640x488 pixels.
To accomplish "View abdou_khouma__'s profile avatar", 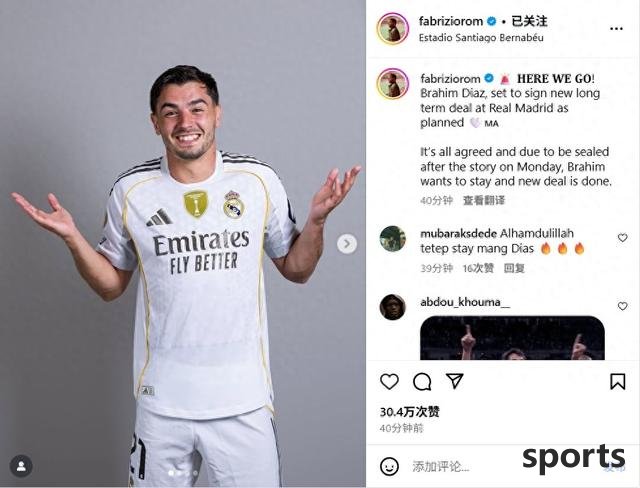I will 393,307.
